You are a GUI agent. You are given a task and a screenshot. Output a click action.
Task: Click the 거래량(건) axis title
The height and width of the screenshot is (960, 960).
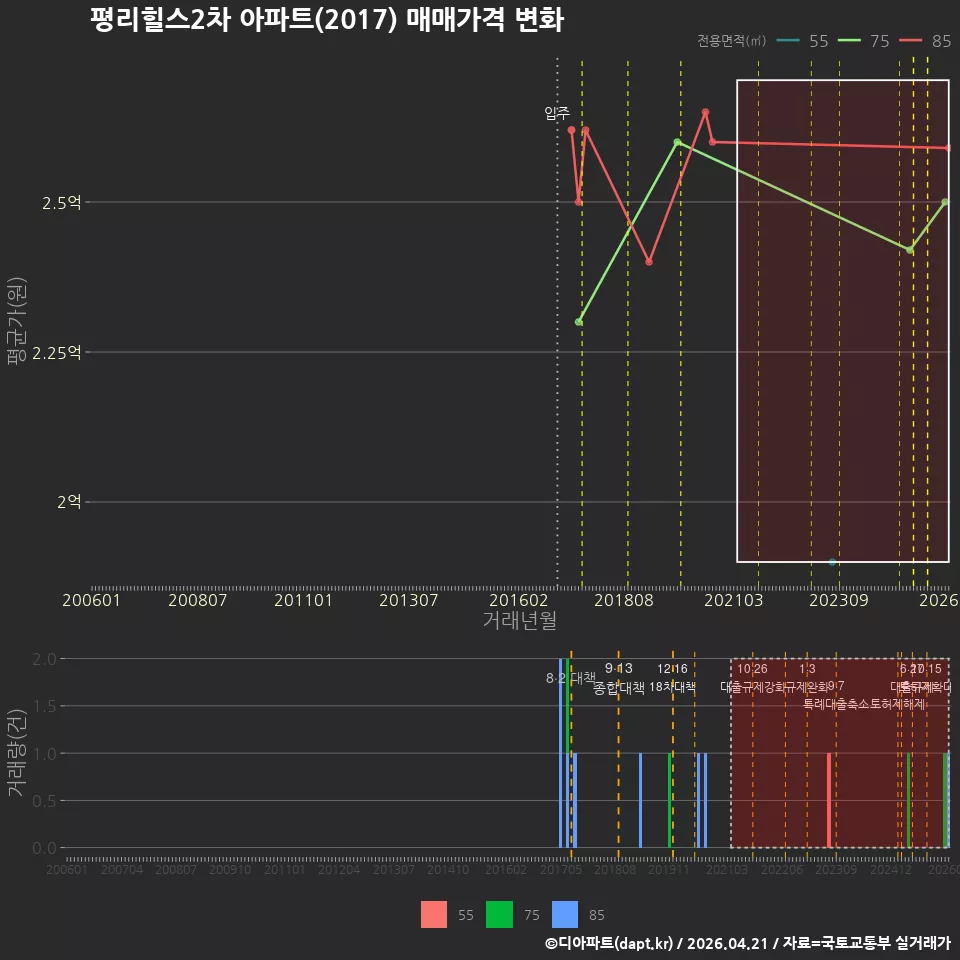click(x=17, y=753)
